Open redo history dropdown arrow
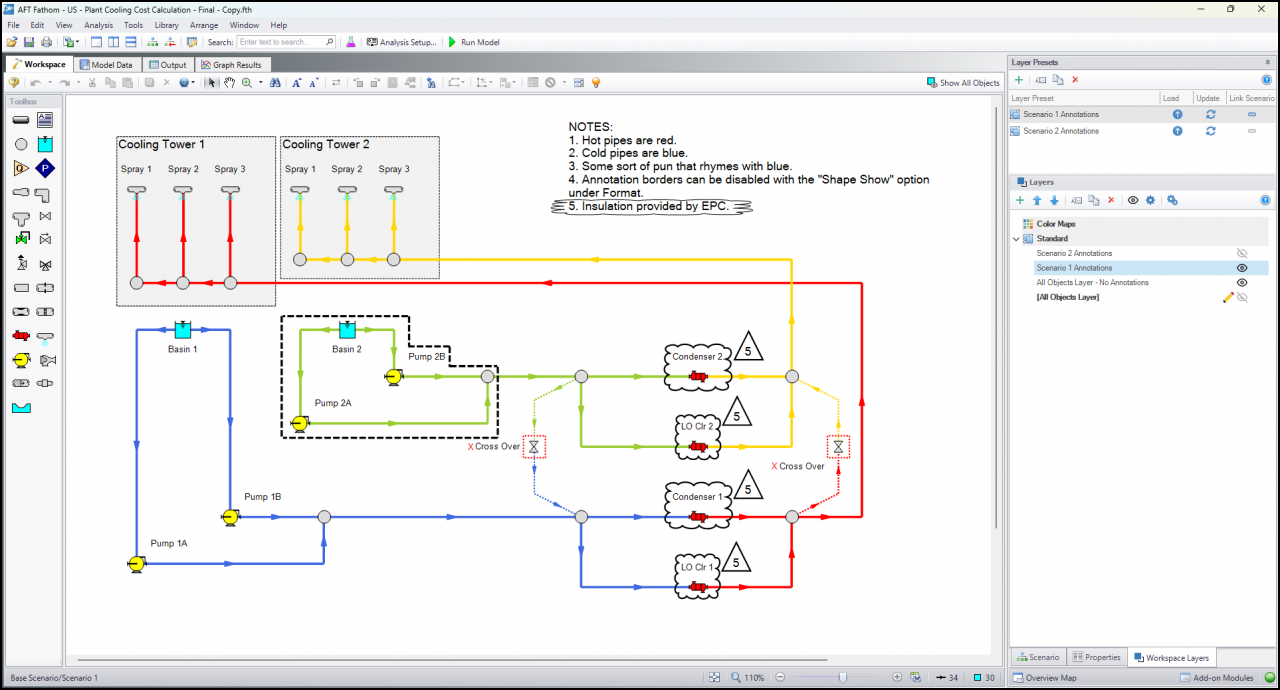The width and height of the screenshot is (1280, 690). (x=78, y=83)
